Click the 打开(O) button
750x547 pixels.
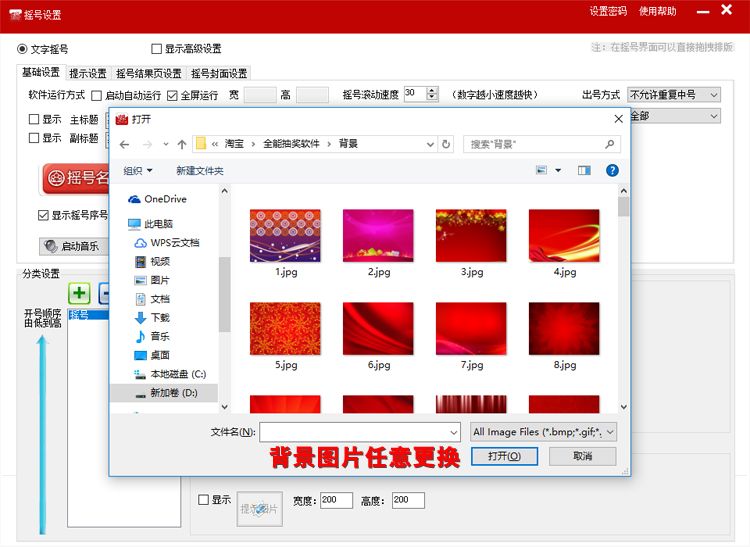(504, 456)
